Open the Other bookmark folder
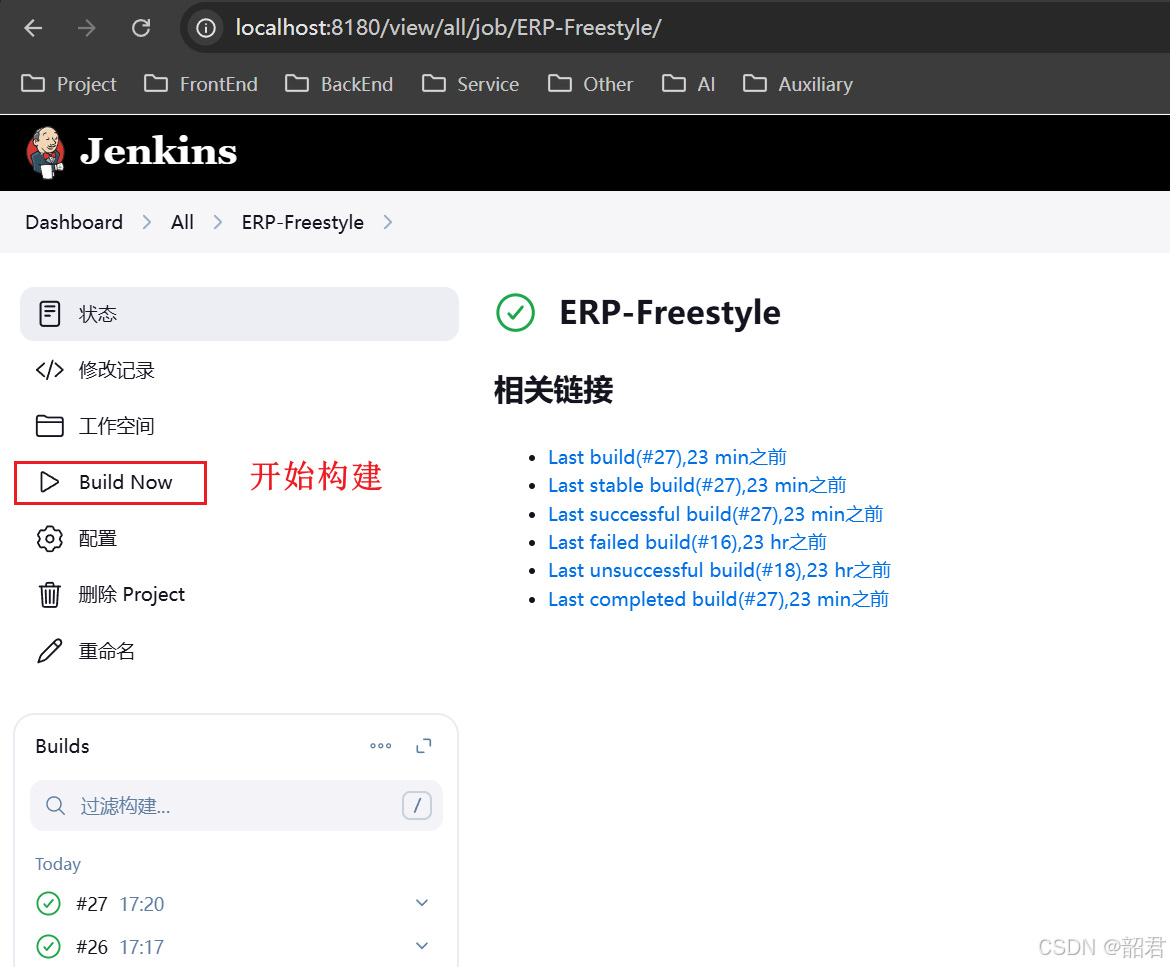The height and width of the screenshot is (967, 1170). [590, 84]
